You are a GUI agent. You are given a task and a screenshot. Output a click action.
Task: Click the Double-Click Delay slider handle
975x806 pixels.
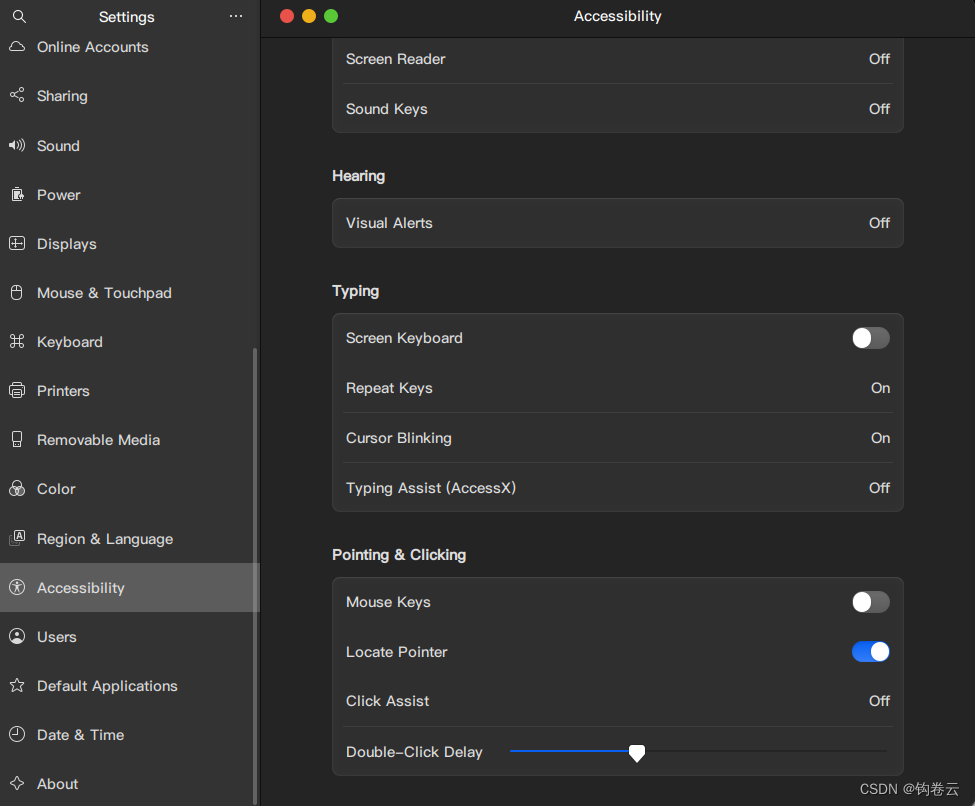tap(637, 753)
